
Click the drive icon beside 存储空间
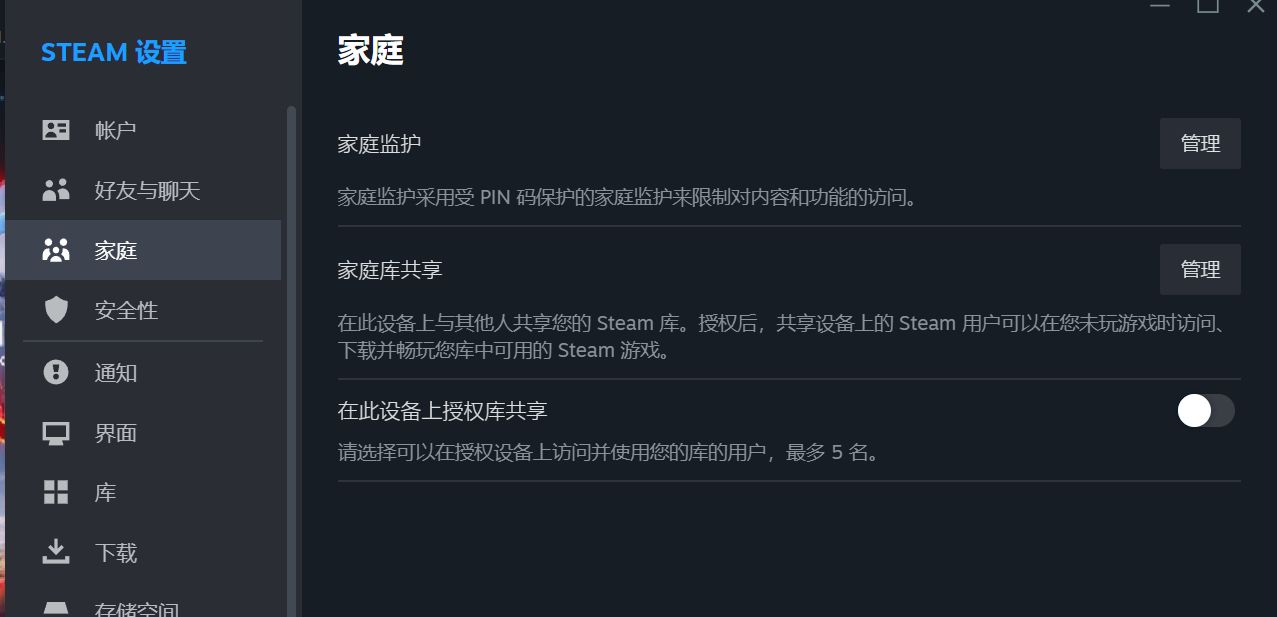(56, 608)
